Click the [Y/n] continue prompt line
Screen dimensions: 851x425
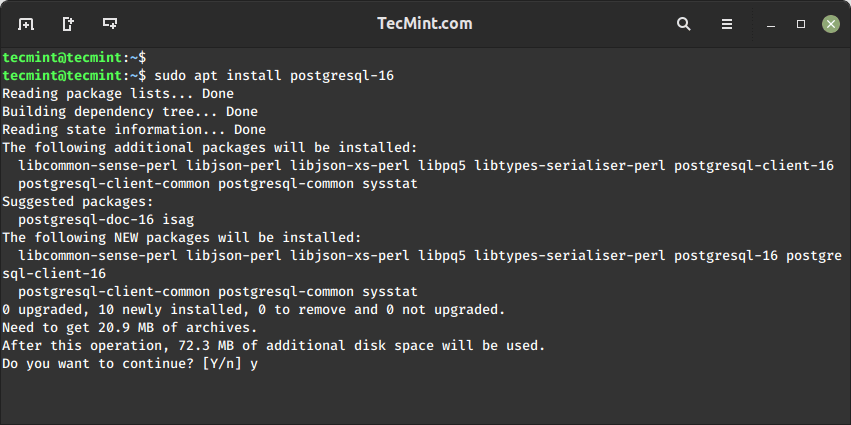[130, 364]
